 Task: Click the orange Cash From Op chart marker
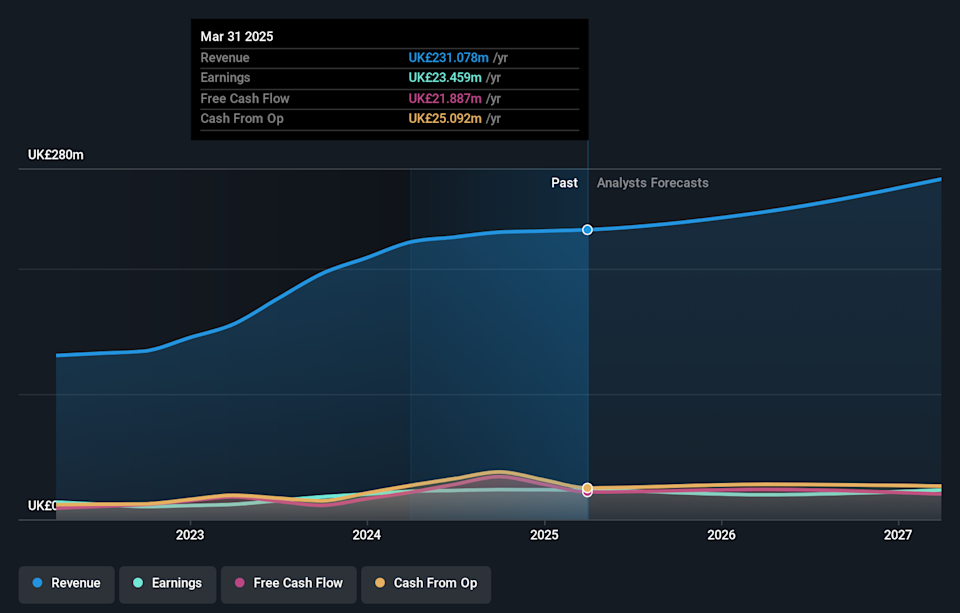[587, 488]
